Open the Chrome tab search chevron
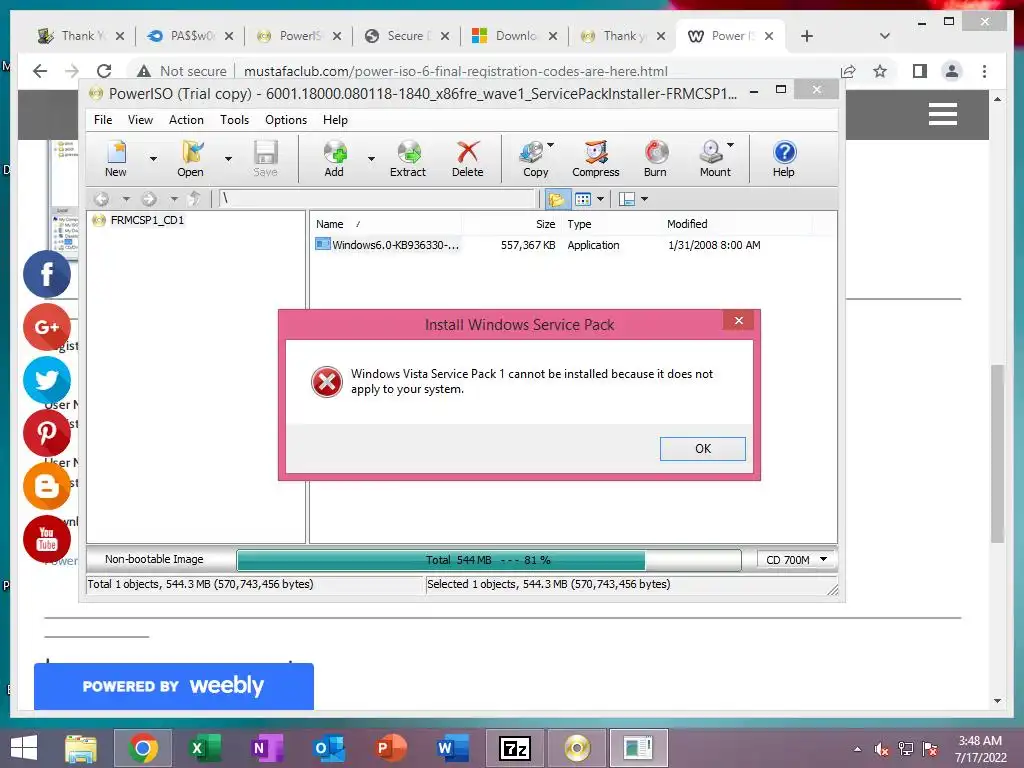The height and width of the screenshot is (768, 1024). [885, 36]
